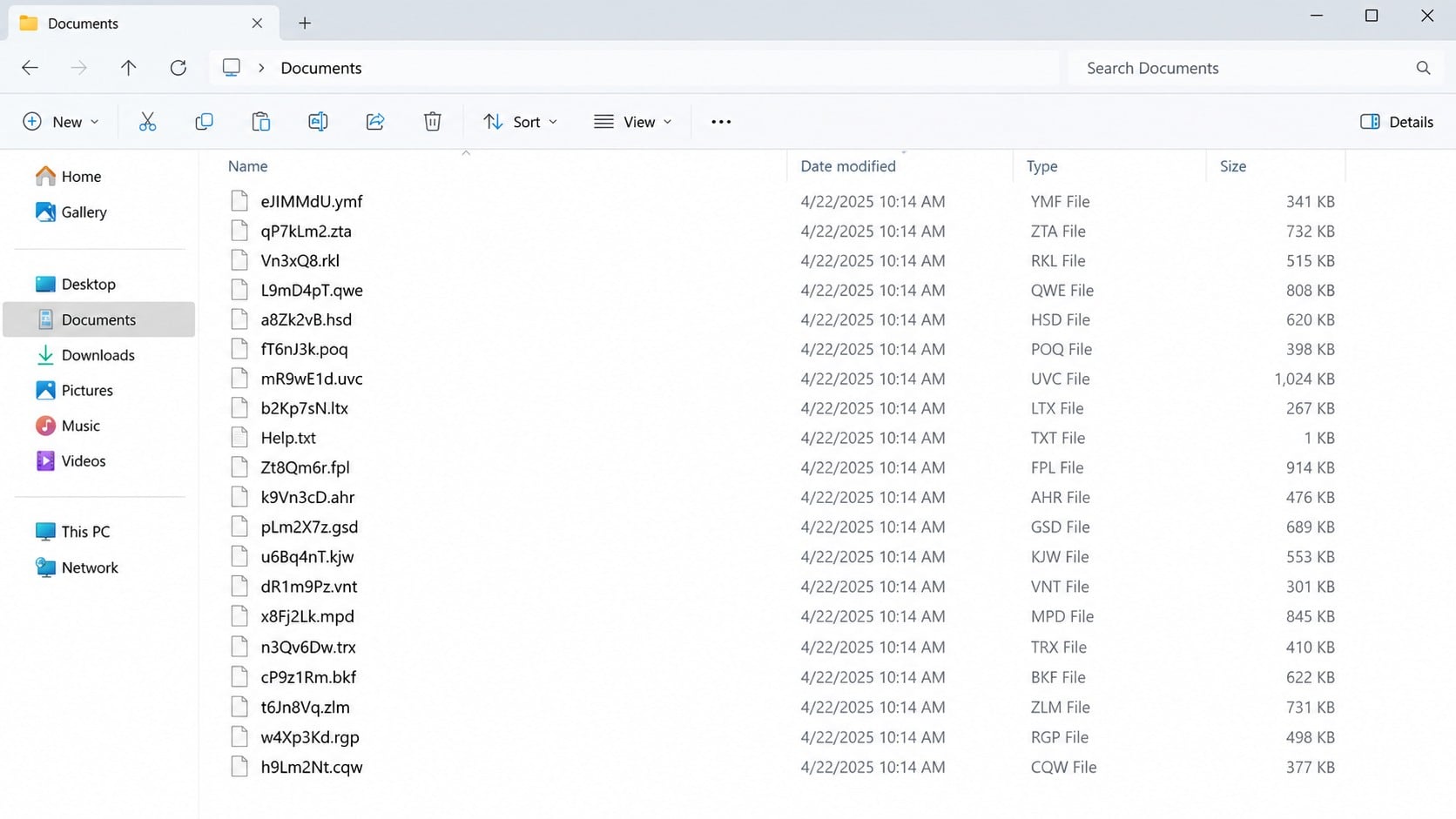Go up one folder level arrow
Screen dimensions: 1456x819
(129, 68)
